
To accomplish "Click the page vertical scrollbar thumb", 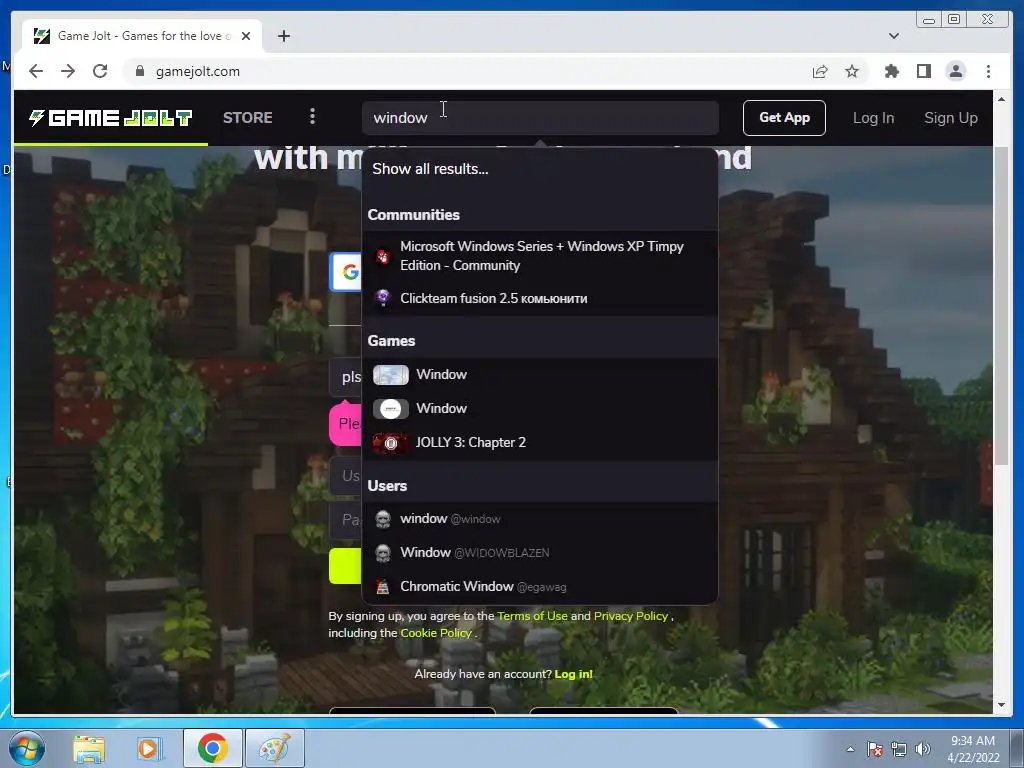I will pyautogui.click(x=1001, y=306).
